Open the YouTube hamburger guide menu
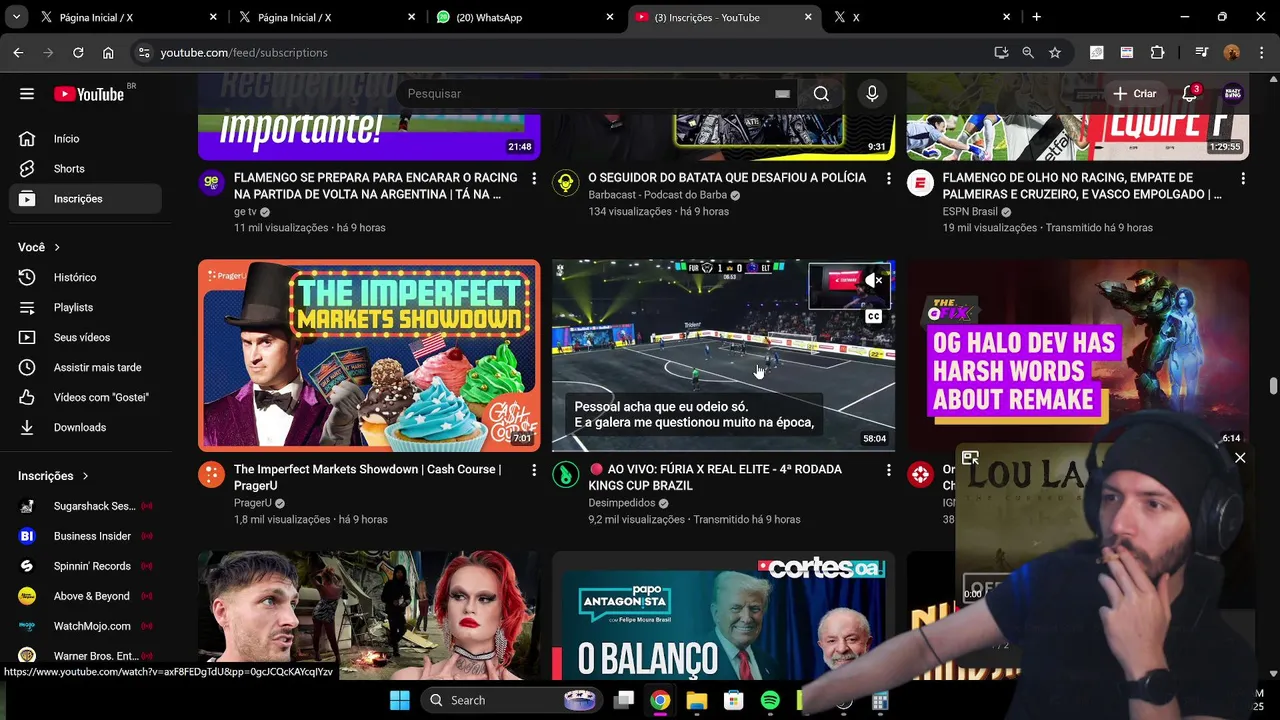Screen dimensions: 1280x720 [27, 93]
